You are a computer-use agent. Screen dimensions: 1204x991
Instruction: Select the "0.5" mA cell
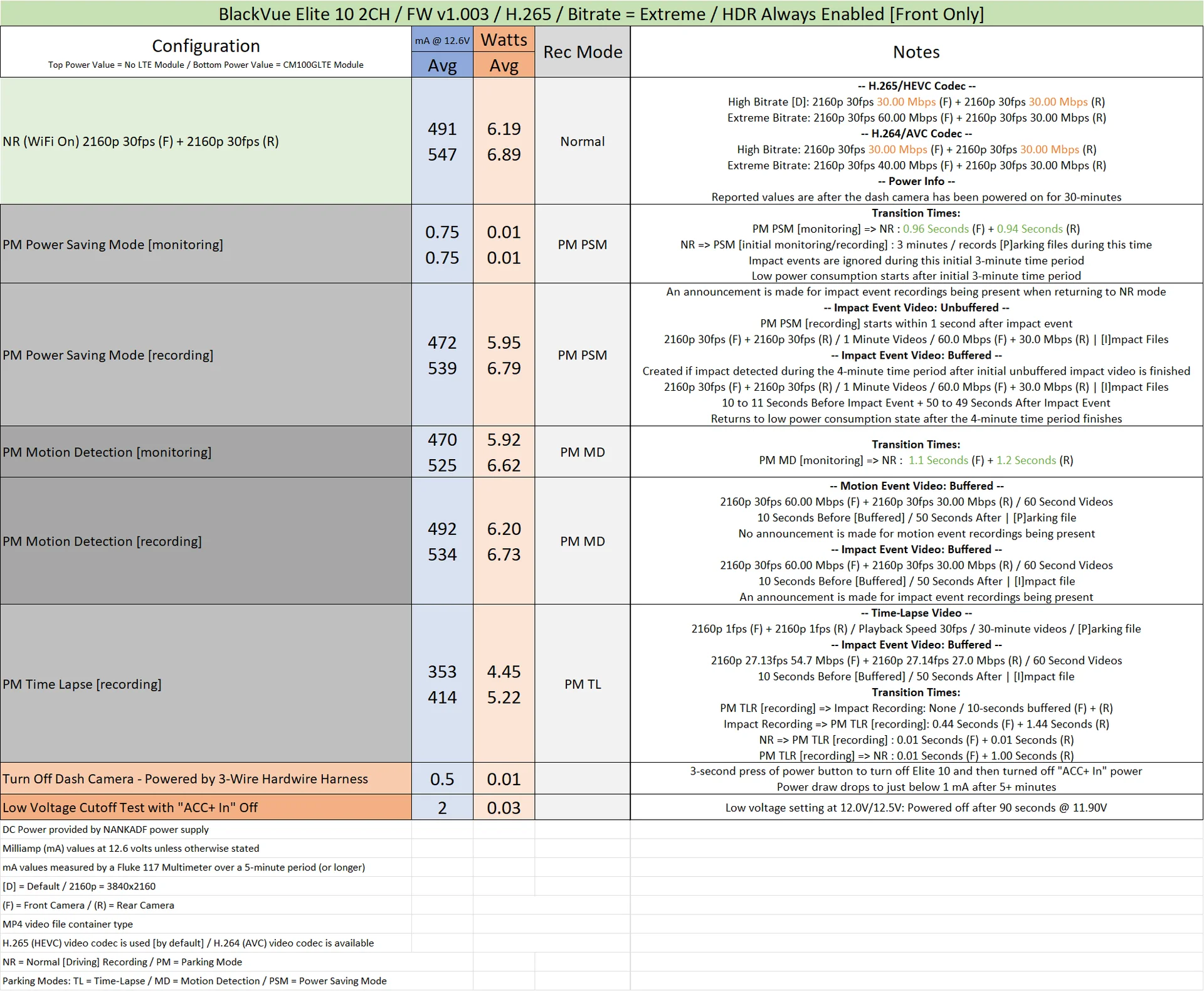pos(442,779)
